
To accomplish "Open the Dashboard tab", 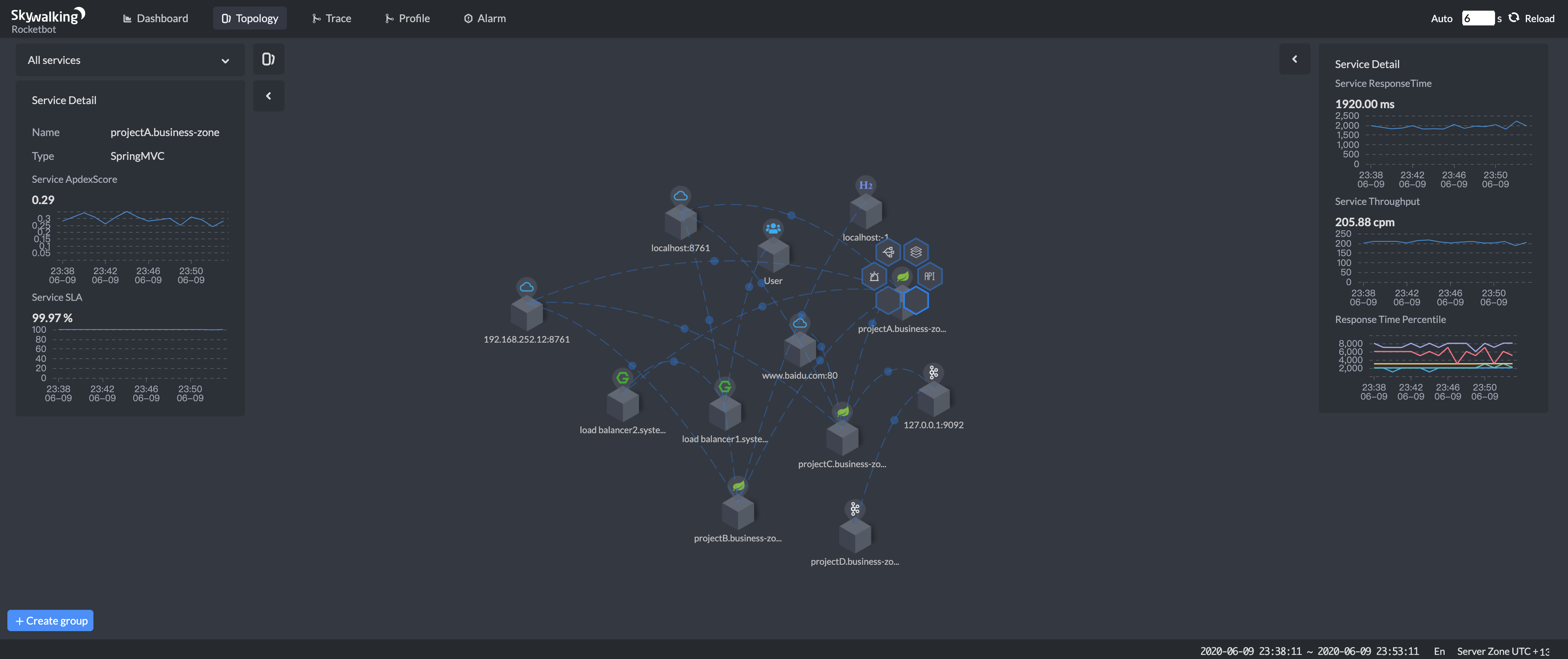I will point(156,18).
